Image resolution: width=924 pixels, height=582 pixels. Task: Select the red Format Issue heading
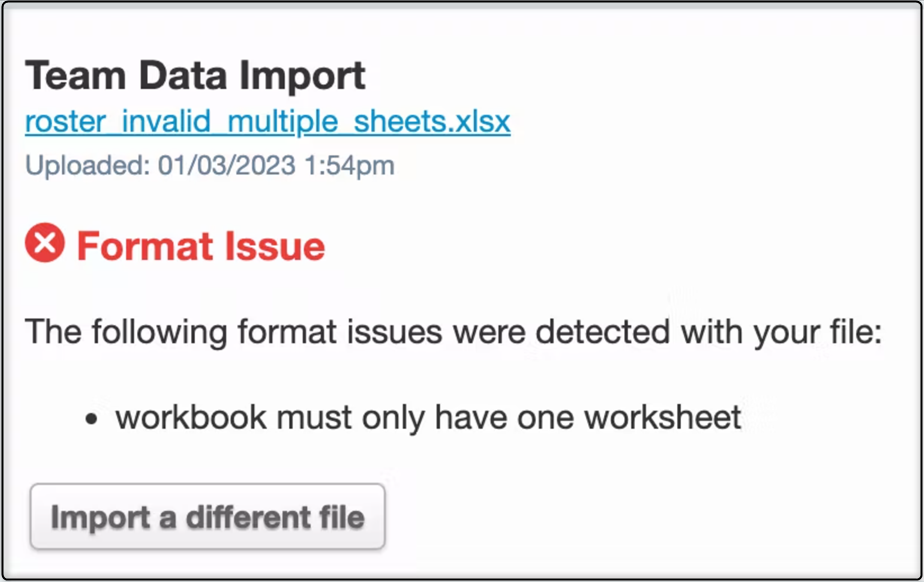201,246
